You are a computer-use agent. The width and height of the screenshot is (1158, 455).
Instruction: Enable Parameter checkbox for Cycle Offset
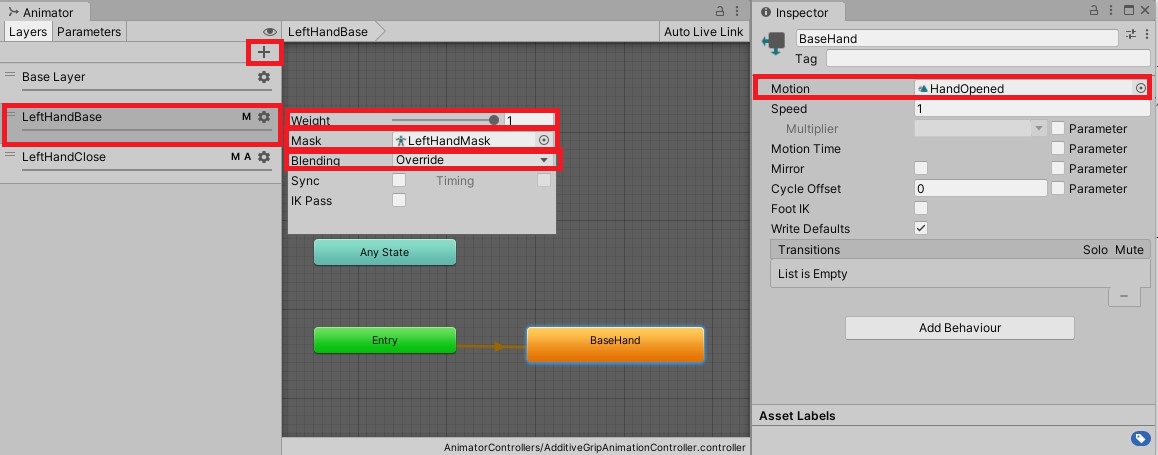[x=1058, y=188]
